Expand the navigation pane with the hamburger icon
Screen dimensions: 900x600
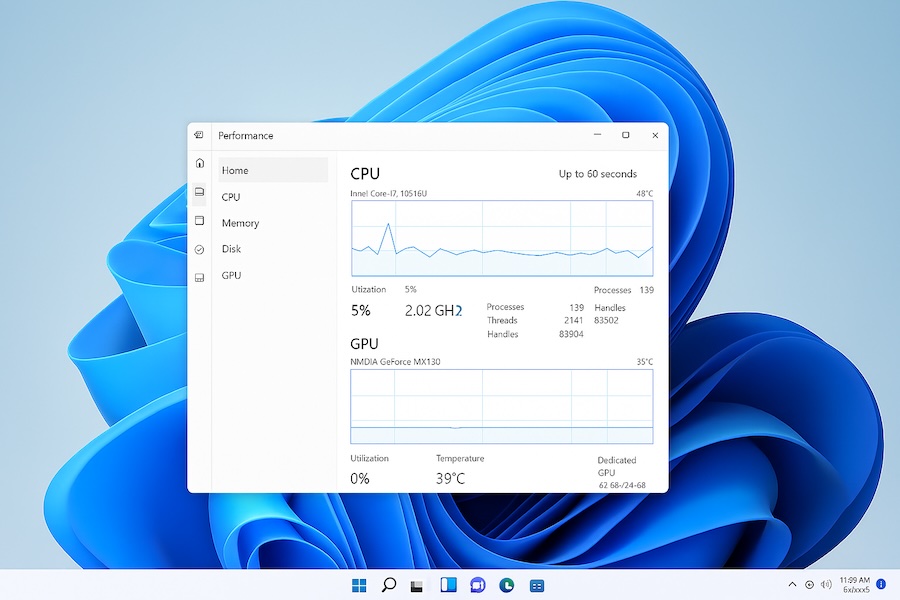tap(199, 135)
